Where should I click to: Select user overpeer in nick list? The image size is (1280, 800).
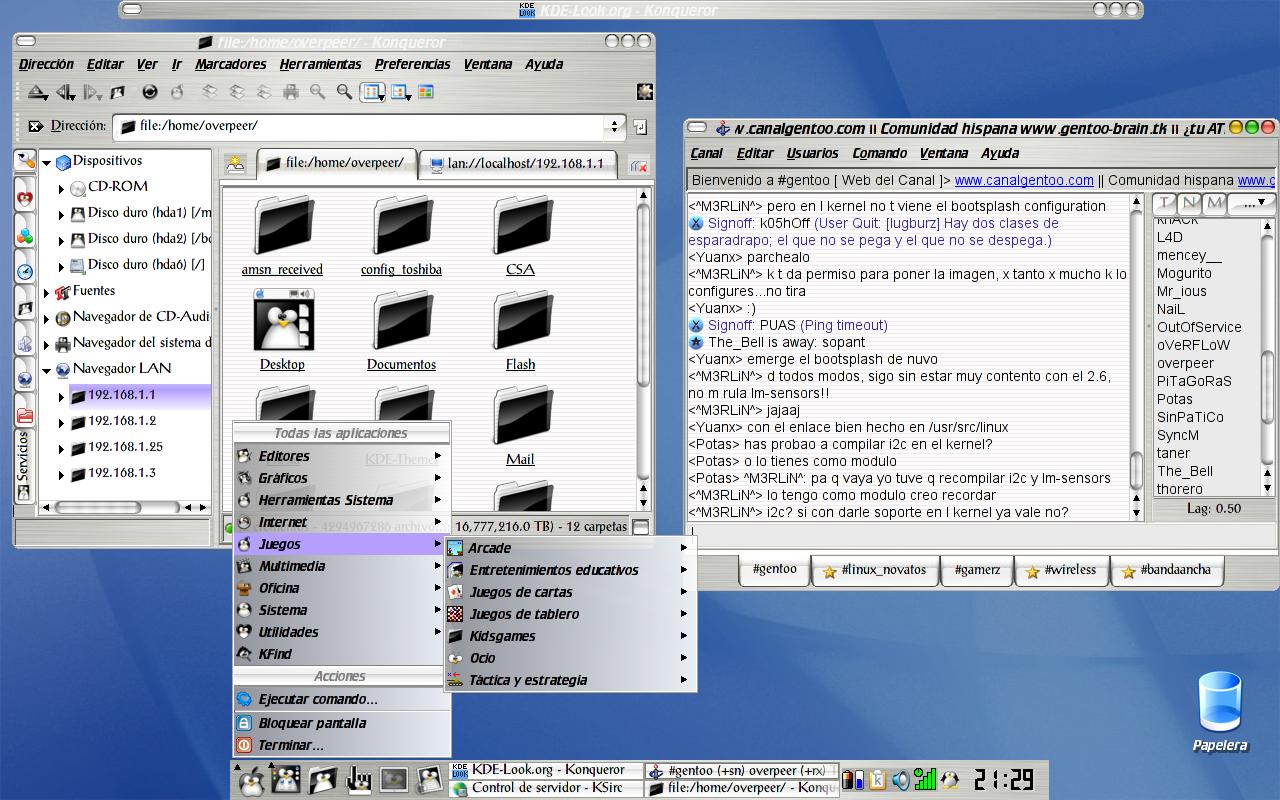(1185, 363)
